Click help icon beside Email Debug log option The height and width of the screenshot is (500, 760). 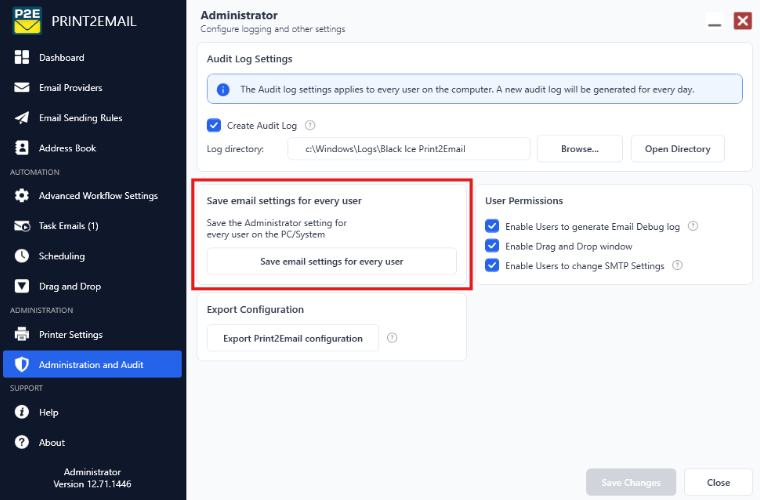click(x=693, y=226)
